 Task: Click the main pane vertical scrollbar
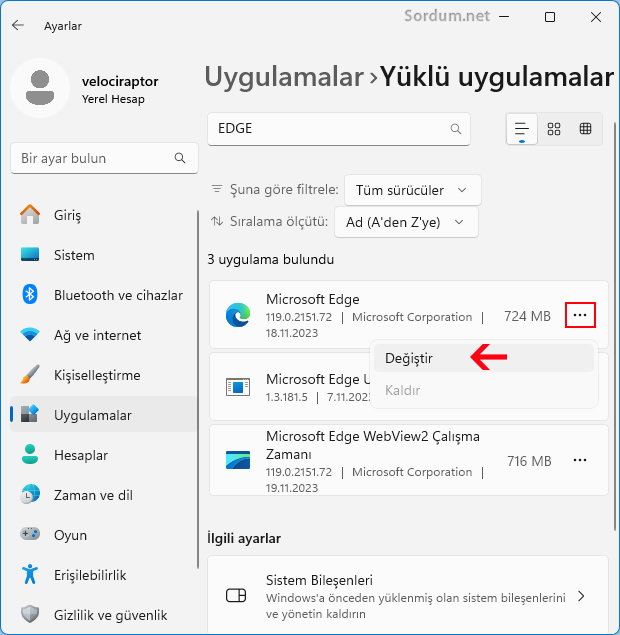click(x=616, y=326)
